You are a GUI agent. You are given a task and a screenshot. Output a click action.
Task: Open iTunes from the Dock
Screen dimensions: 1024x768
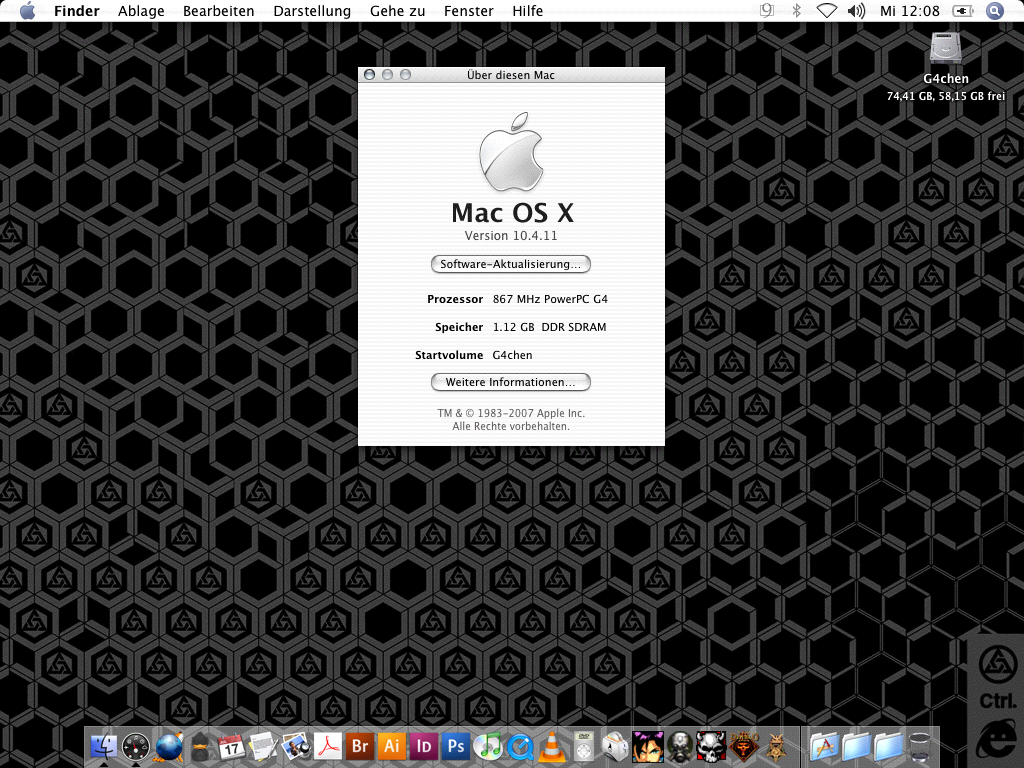click(488, 746)
